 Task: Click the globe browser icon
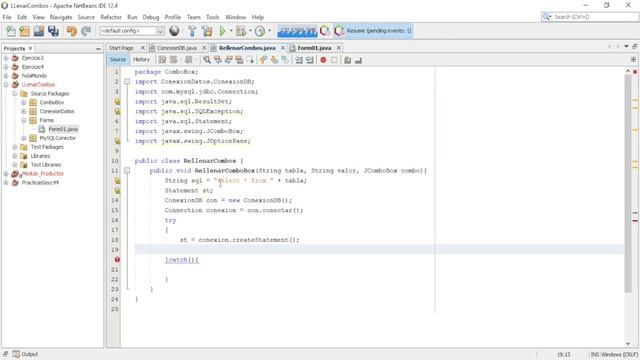pyautogui.click(x=174, y=31)
